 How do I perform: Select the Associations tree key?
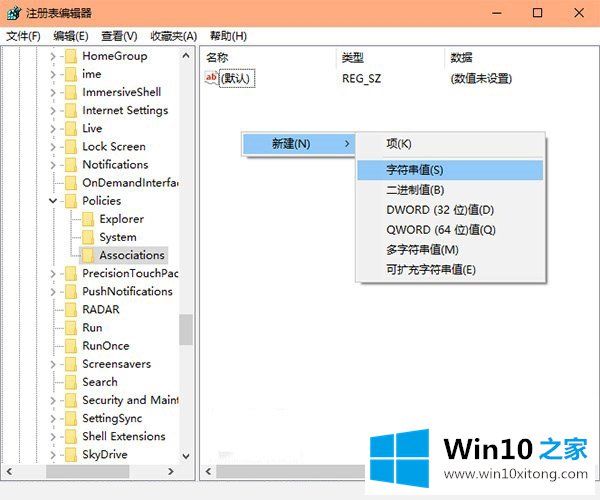pyautogui.click(x=132, y=255)
